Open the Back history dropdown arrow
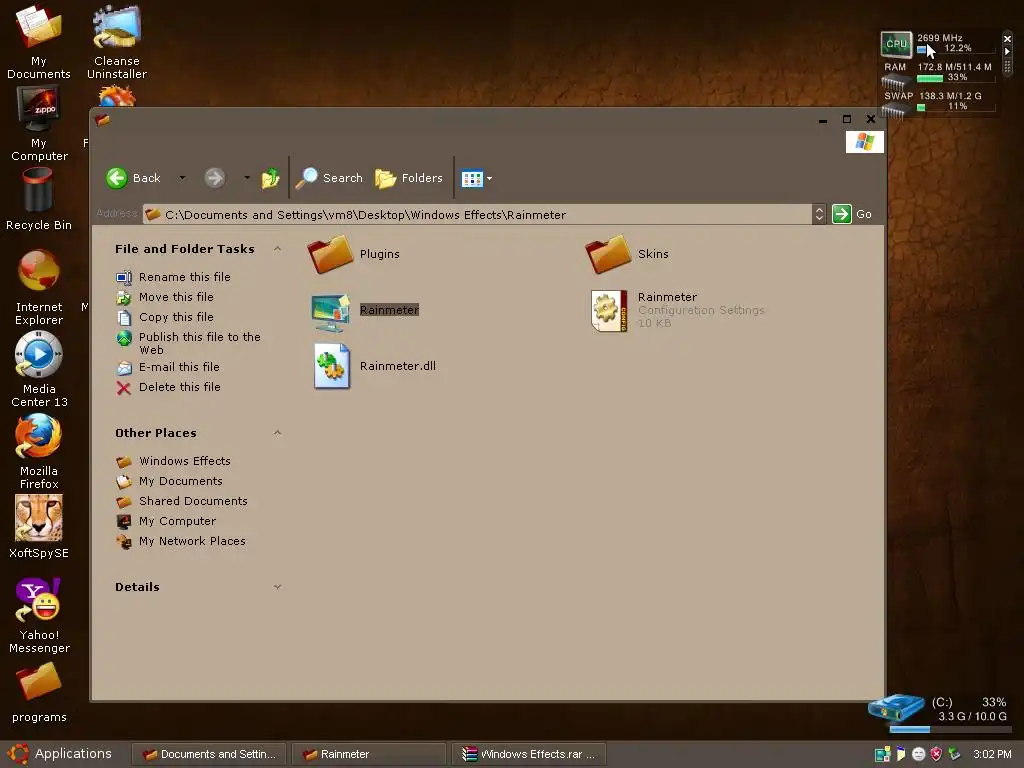Viewport: 1024px width, 768px height. (182, 178)
